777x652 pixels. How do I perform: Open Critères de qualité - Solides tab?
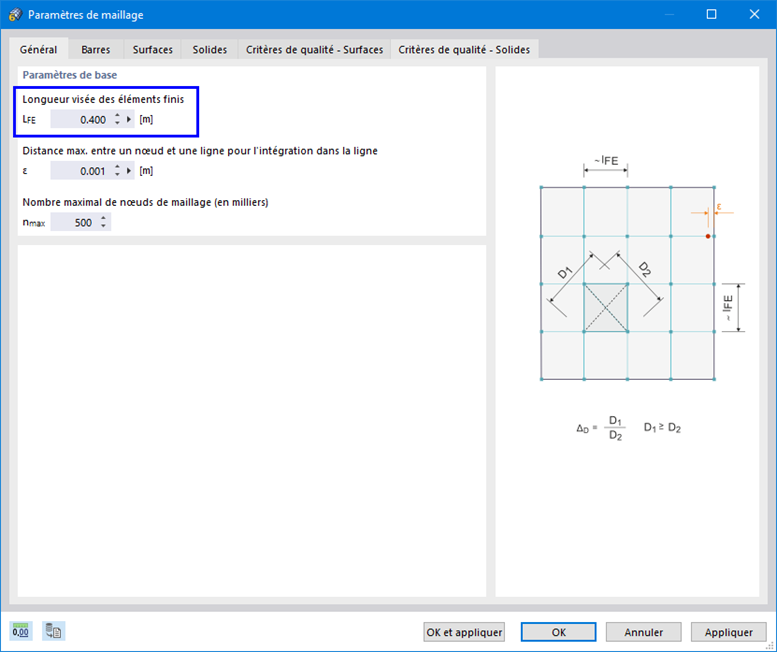(x=464, y=50)
